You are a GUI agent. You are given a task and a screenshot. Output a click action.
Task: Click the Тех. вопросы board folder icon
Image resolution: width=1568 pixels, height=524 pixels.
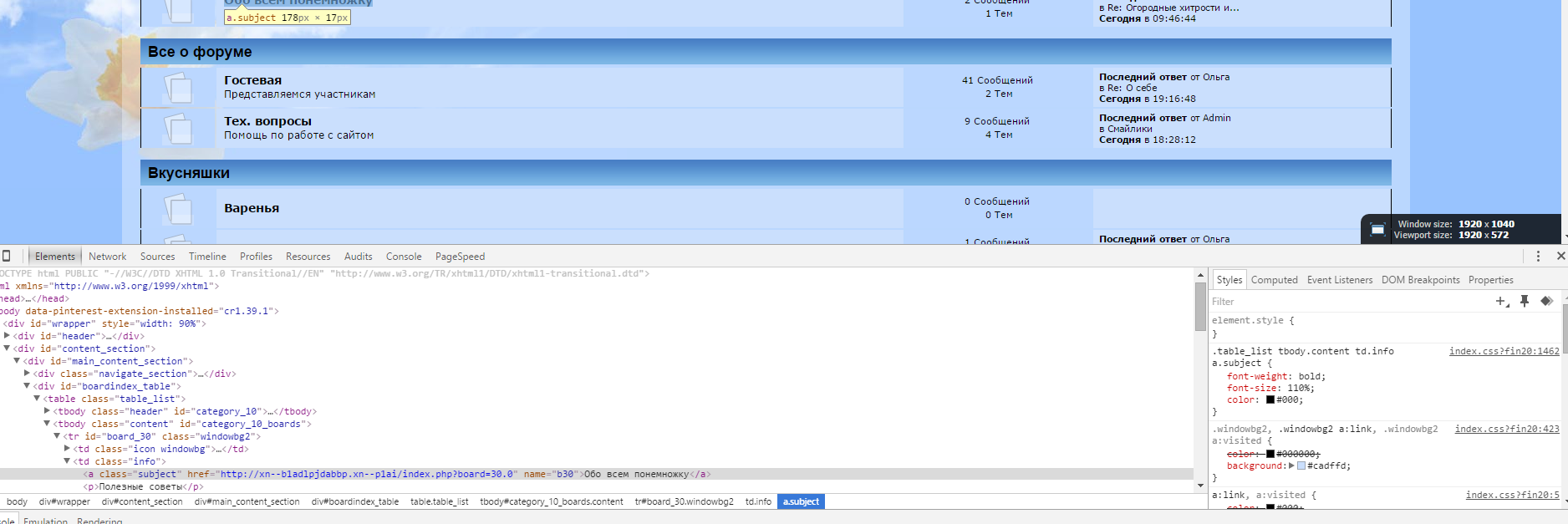(x=177, y=129)
